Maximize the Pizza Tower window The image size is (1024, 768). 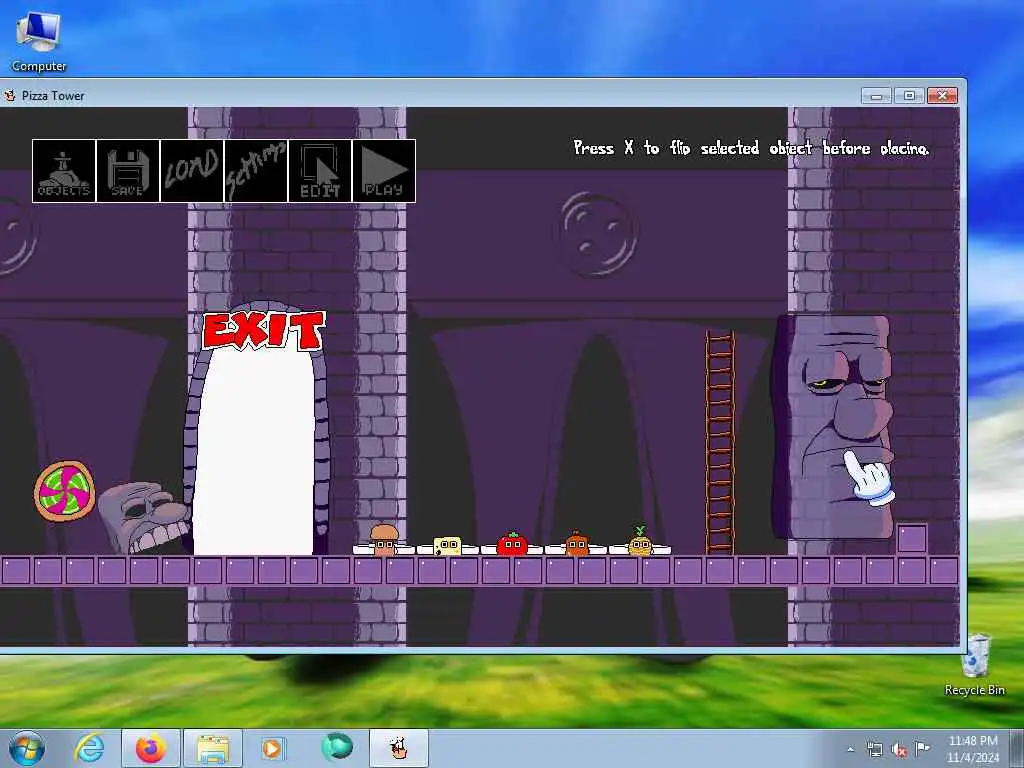coord(909,96)
